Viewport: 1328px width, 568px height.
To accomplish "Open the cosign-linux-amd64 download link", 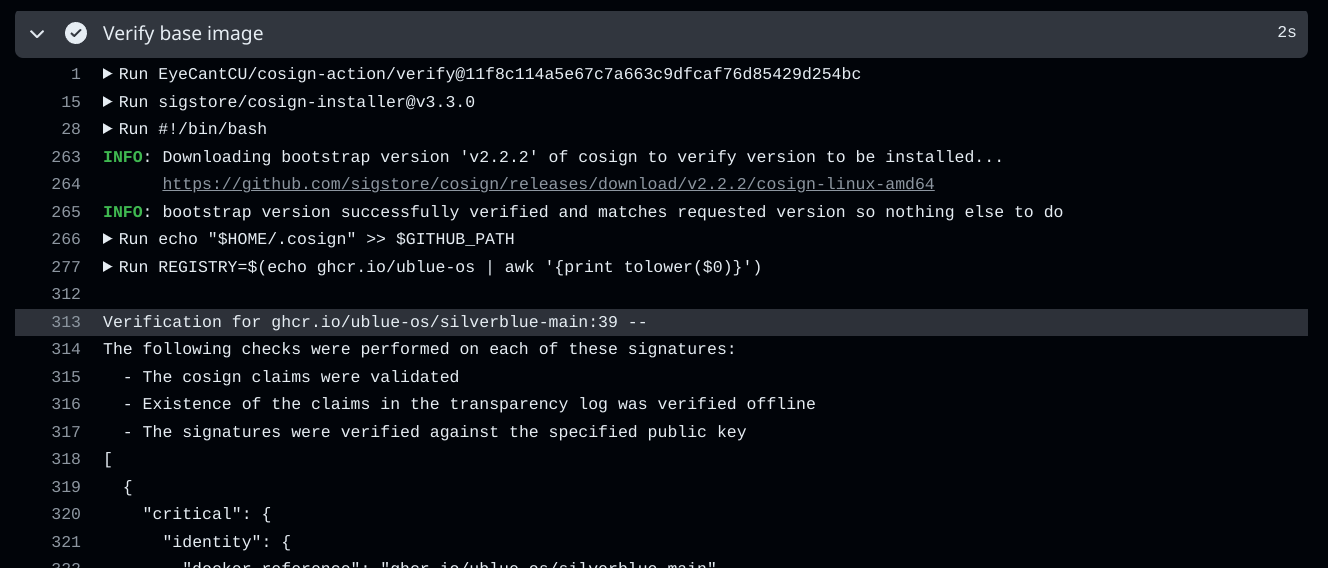I will tap(548, 185).
